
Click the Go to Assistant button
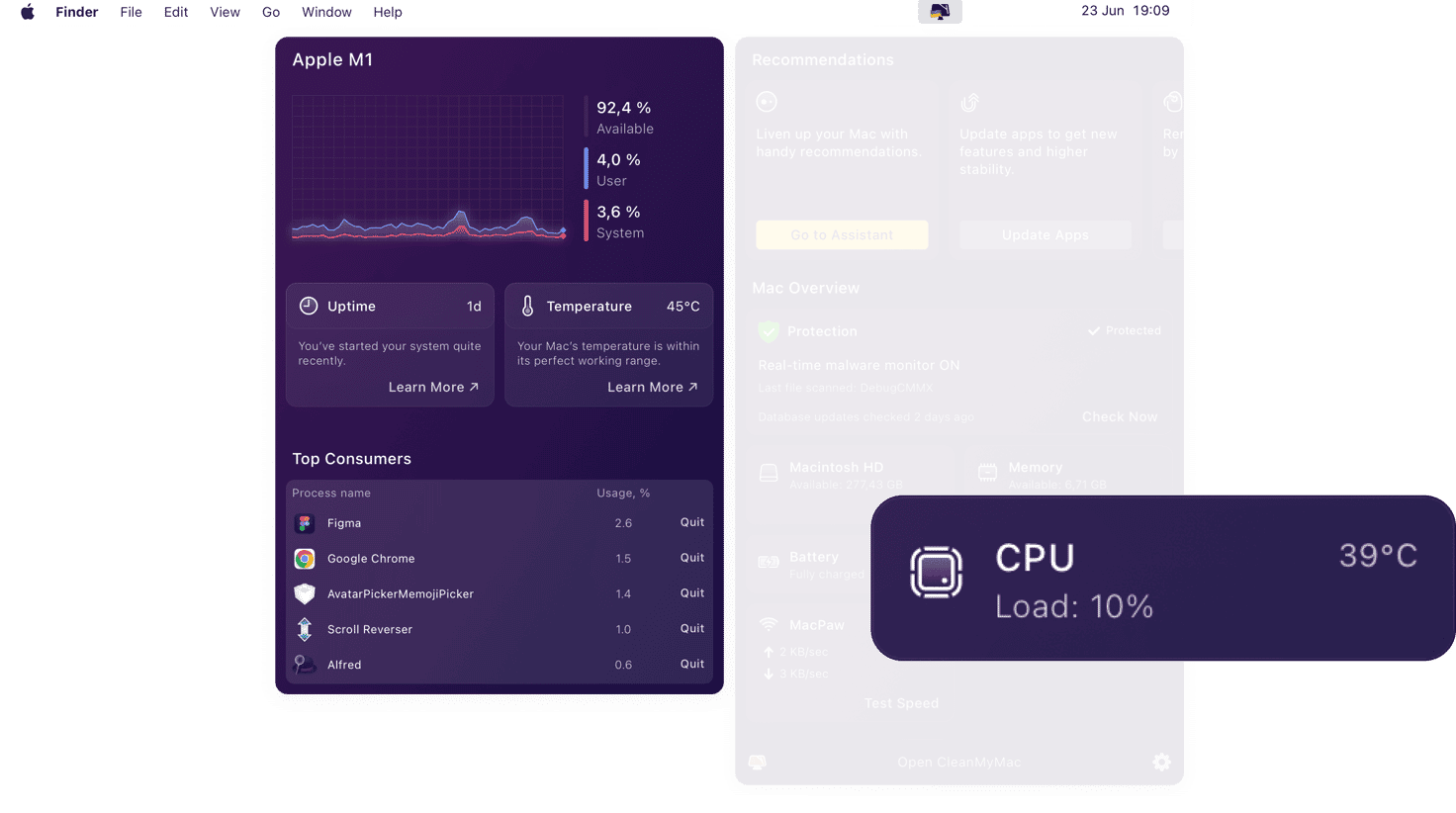pos(842,234)
